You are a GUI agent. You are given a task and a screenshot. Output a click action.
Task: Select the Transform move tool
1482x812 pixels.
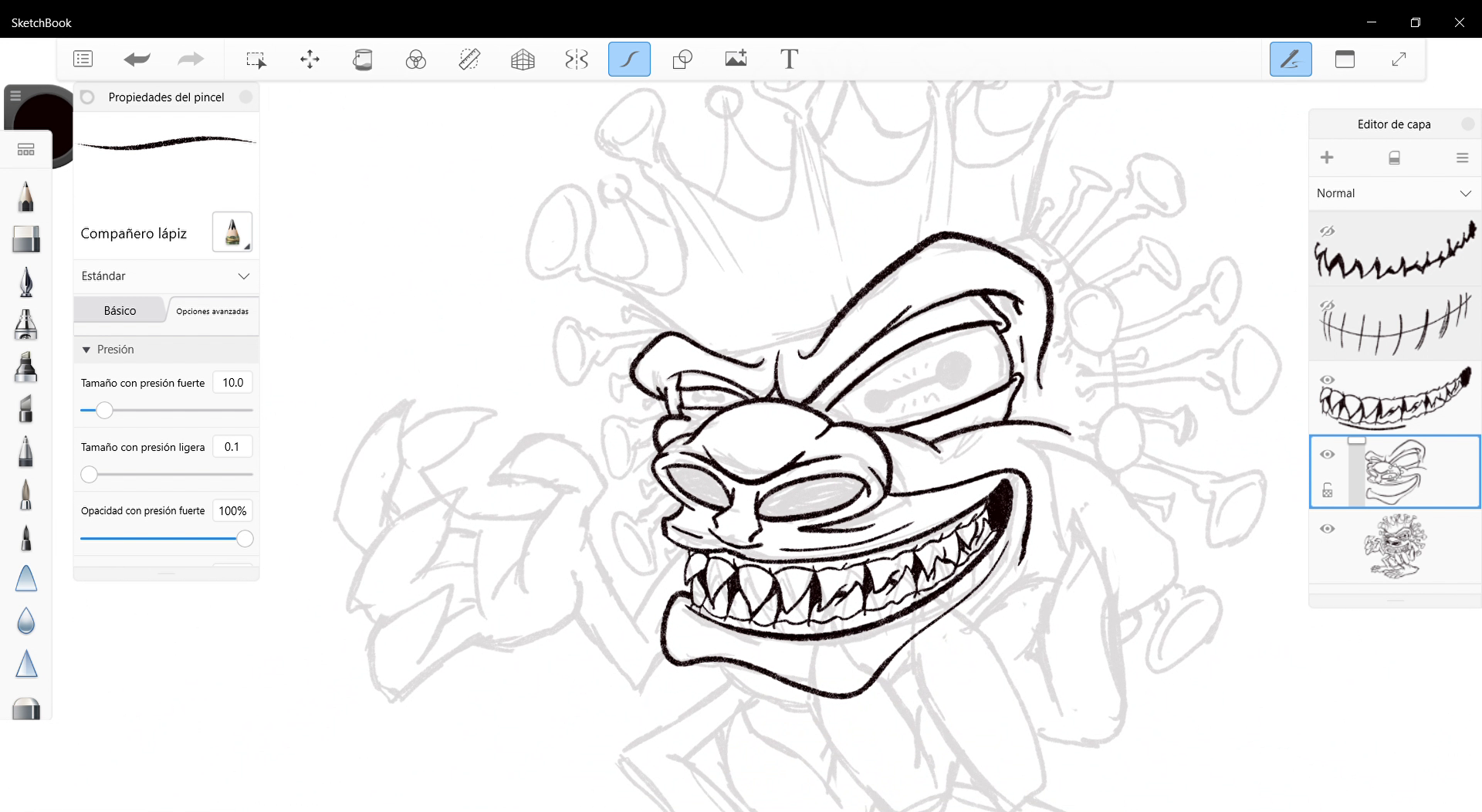click(310, 59)
